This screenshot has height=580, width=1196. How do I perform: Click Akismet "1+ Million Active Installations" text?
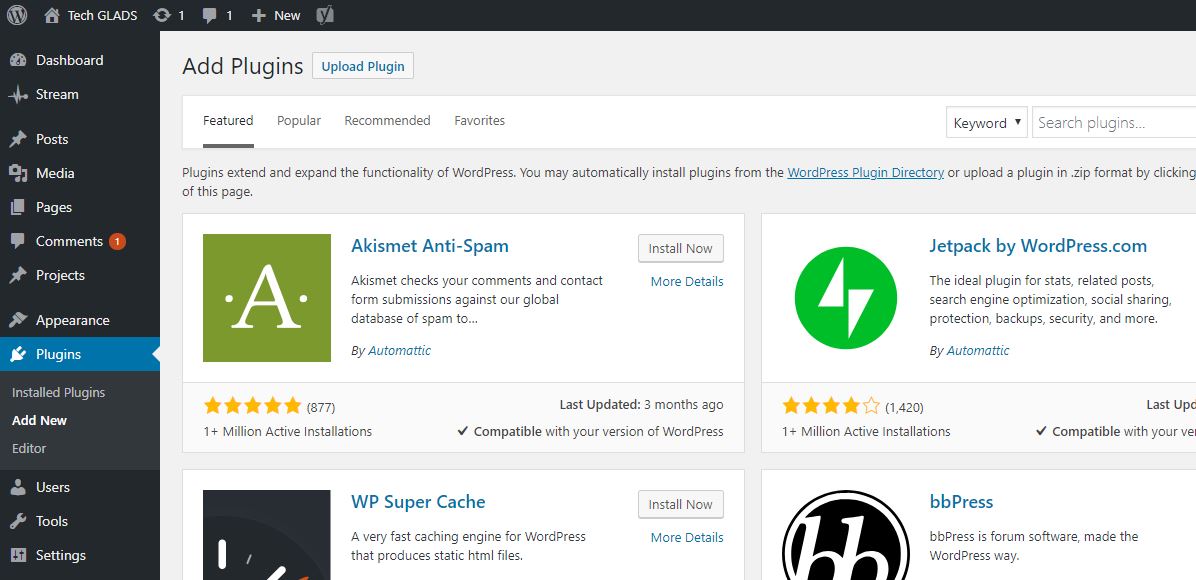pyautogui.click(x=288, y=432)
